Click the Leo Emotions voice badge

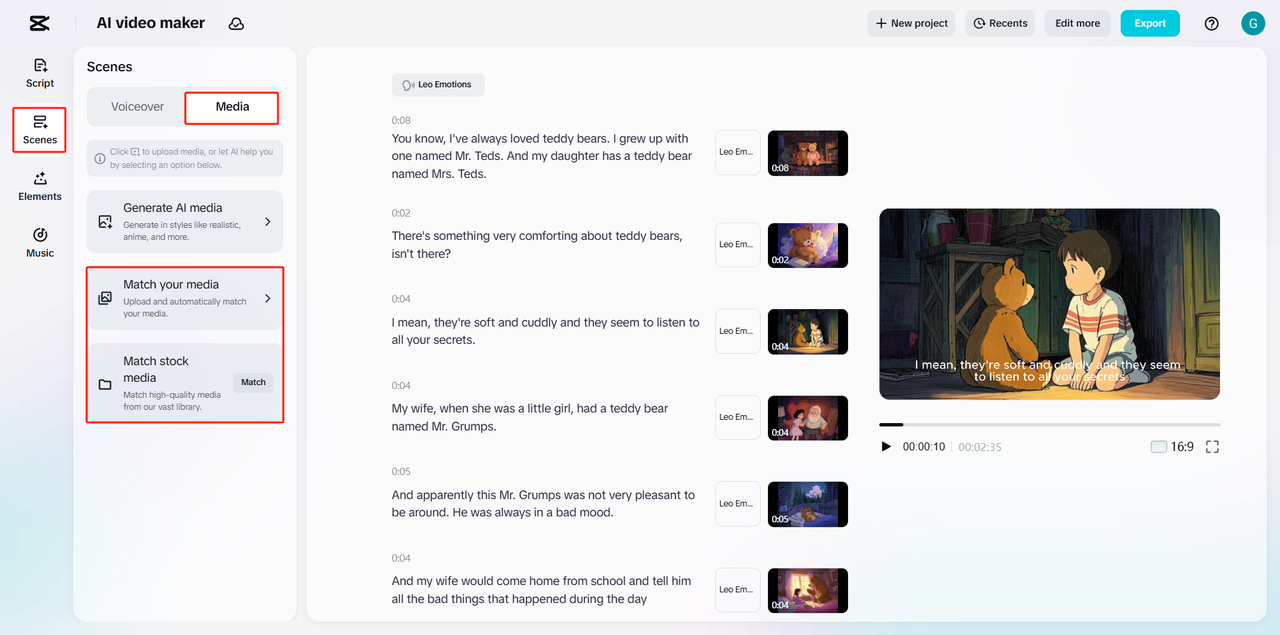point(437,84)
